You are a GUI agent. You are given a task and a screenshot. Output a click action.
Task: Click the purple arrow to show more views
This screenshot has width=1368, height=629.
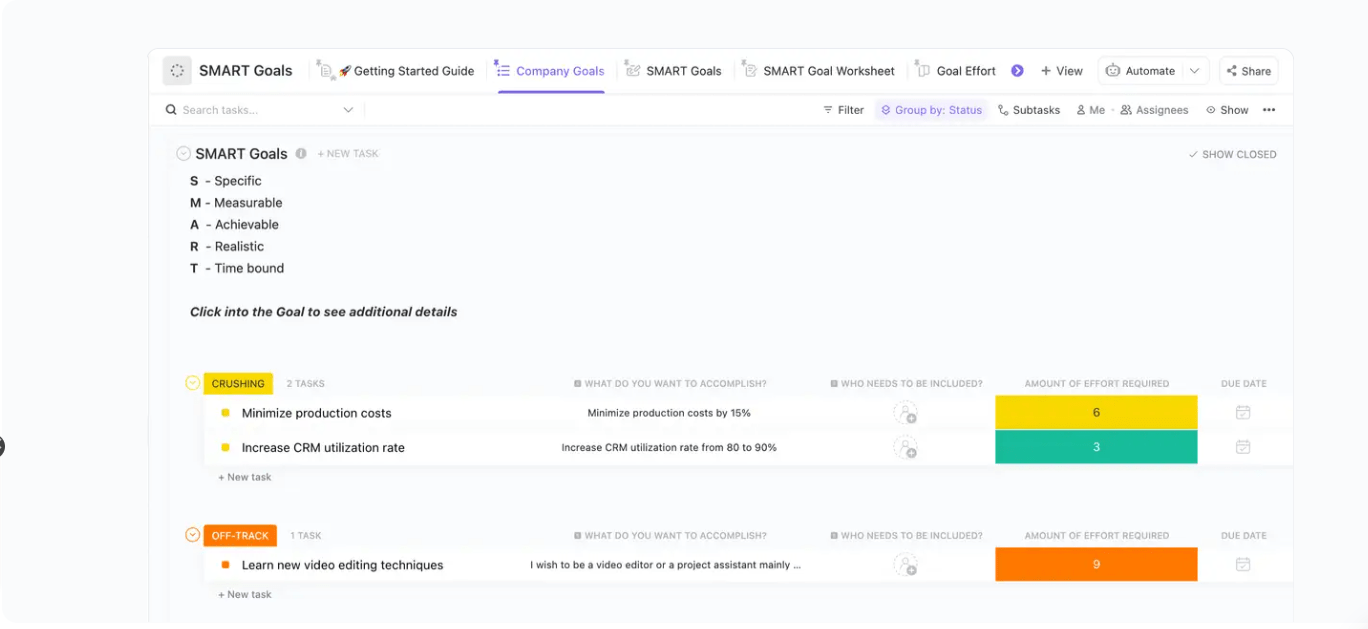(x=1017, y=71)
